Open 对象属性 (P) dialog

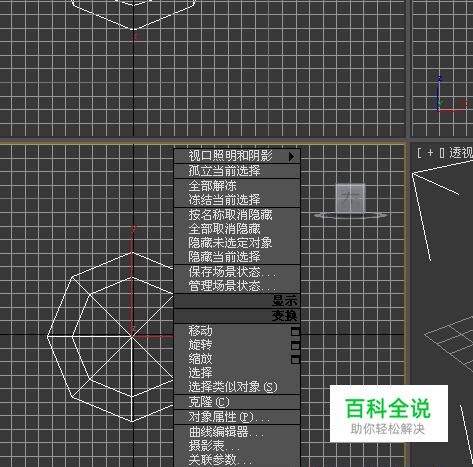click(x=237, y=417)
